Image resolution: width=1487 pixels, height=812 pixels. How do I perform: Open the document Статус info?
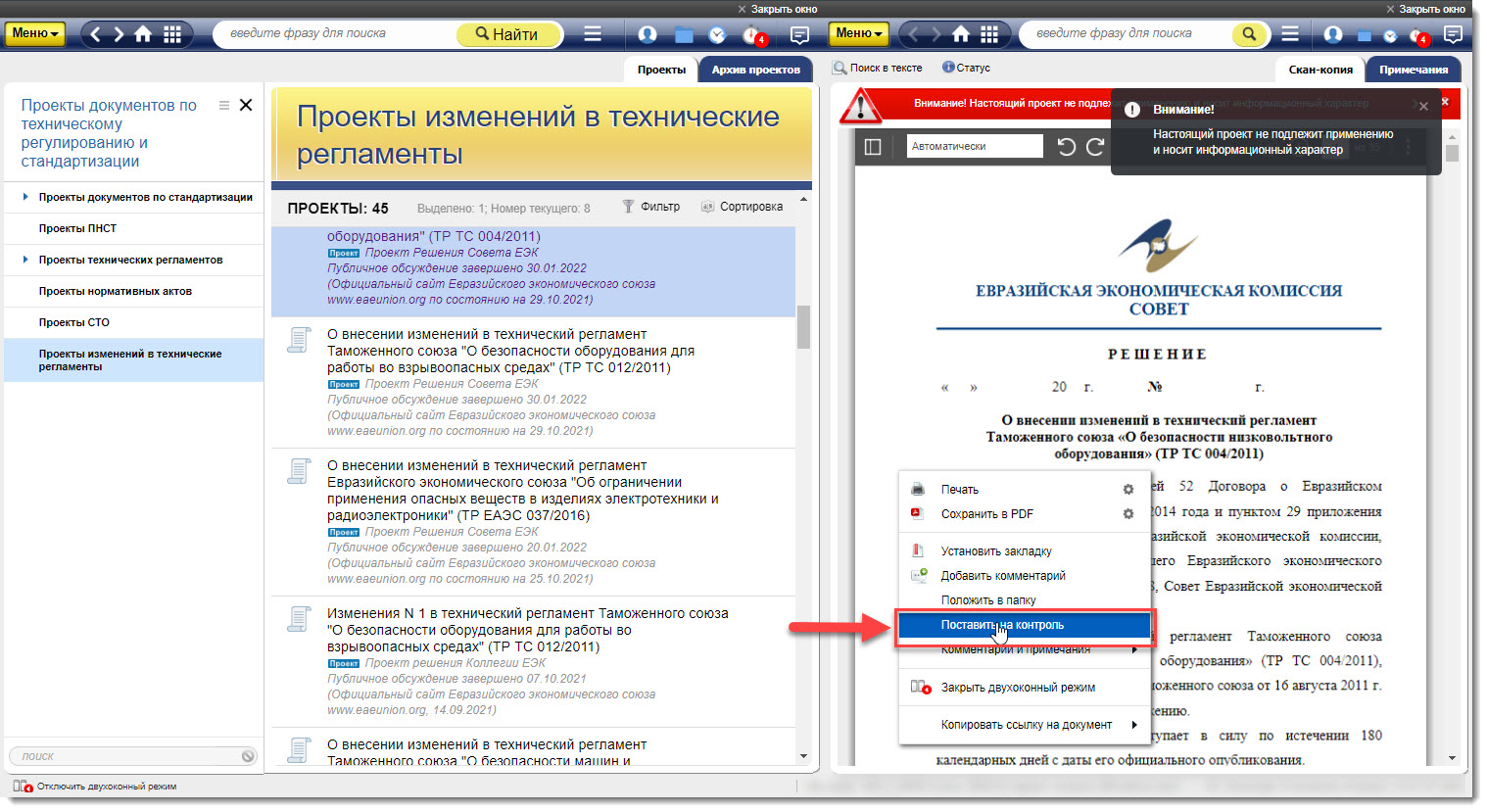coord(966,68)
